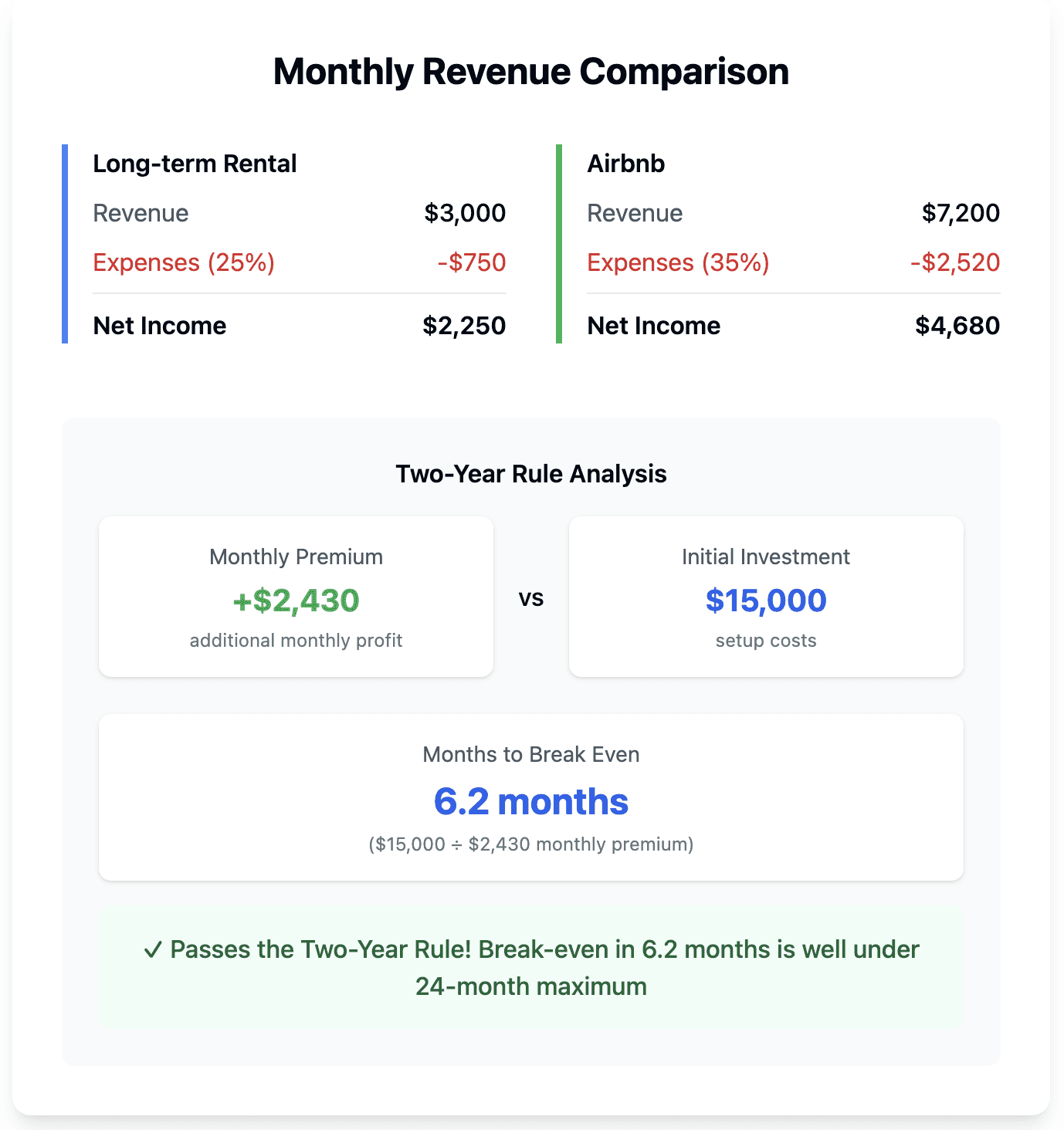Click the Monthly Revenue Comparison heading
The height and width of the screenshot is (1130, 1064).
[x=531, y=72]
